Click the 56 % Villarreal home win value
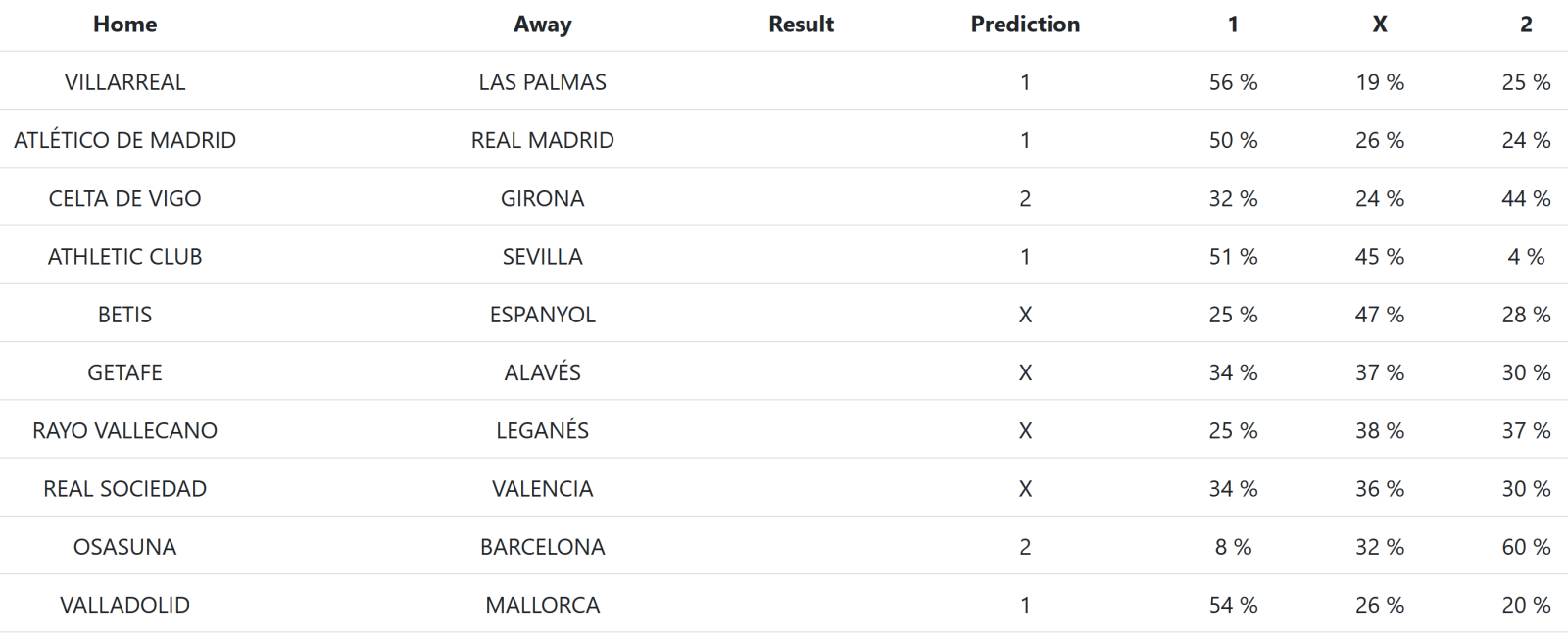The image size is (1568, 640). pyautogui.click(x=1233, y=82)
